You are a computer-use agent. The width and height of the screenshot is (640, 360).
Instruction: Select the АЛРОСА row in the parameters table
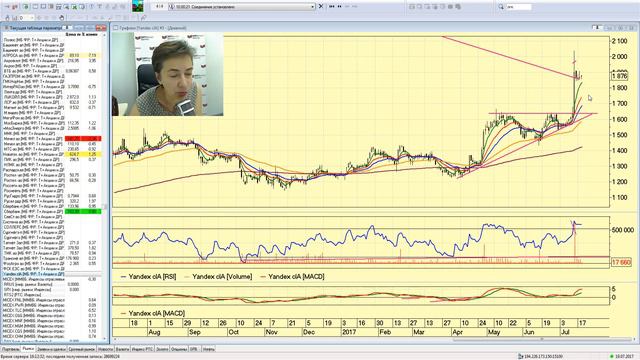click(52, 55)
